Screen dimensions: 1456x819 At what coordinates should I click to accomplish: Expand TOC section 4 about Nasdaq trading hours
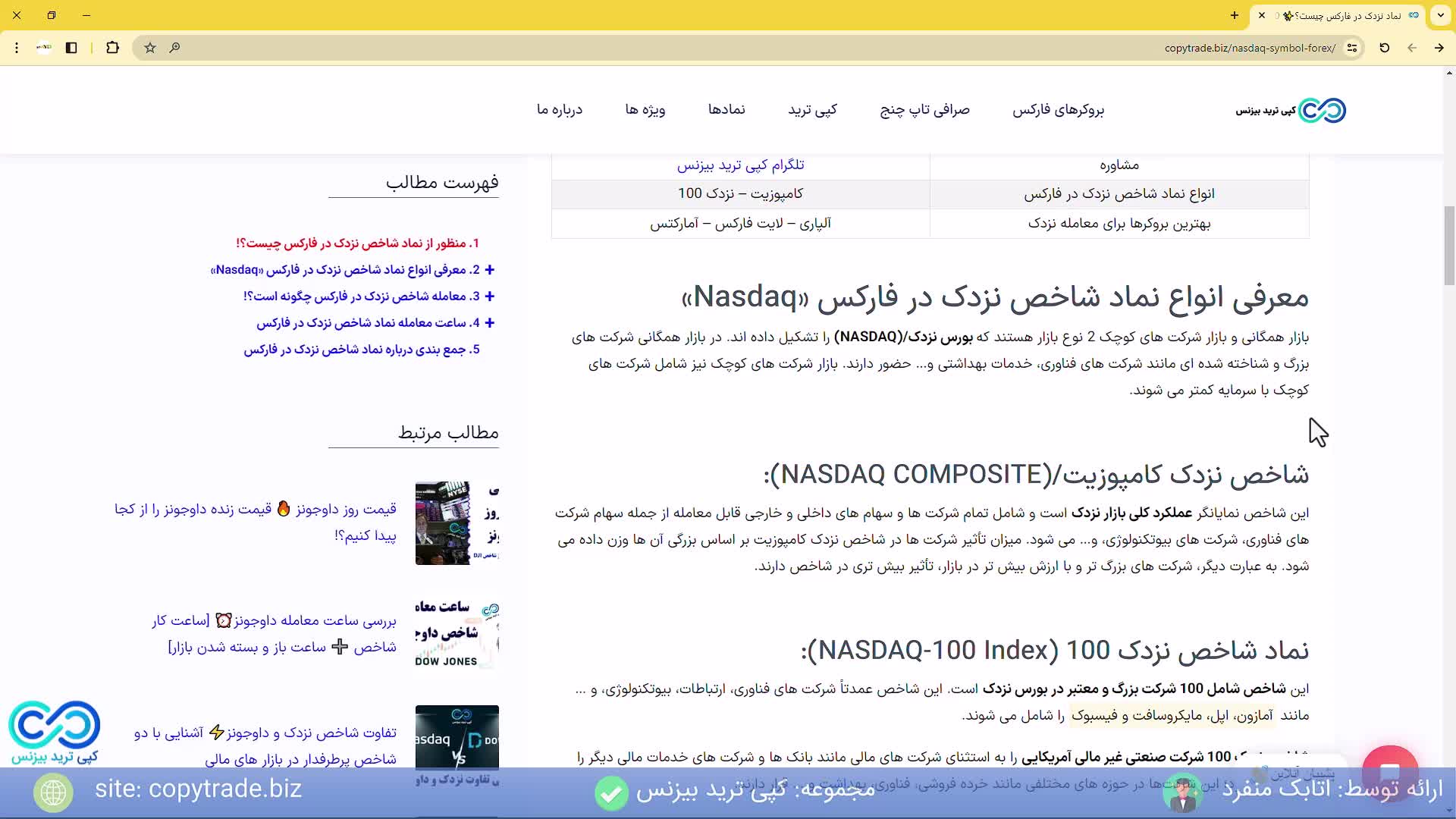[x=489, y=322]
